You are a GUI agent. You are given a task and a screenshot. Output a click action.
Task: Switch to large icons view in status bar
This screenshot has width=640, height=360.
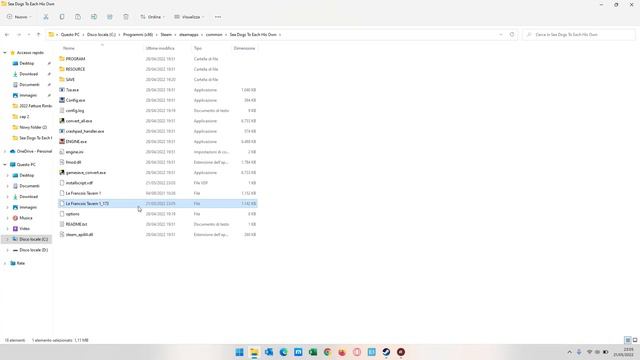(x=635, y=340)
